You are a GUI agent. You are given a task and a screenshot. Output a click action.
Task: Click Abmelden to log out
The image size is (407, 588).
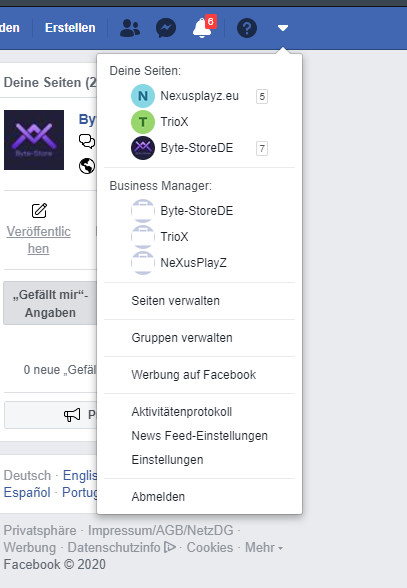158,496
